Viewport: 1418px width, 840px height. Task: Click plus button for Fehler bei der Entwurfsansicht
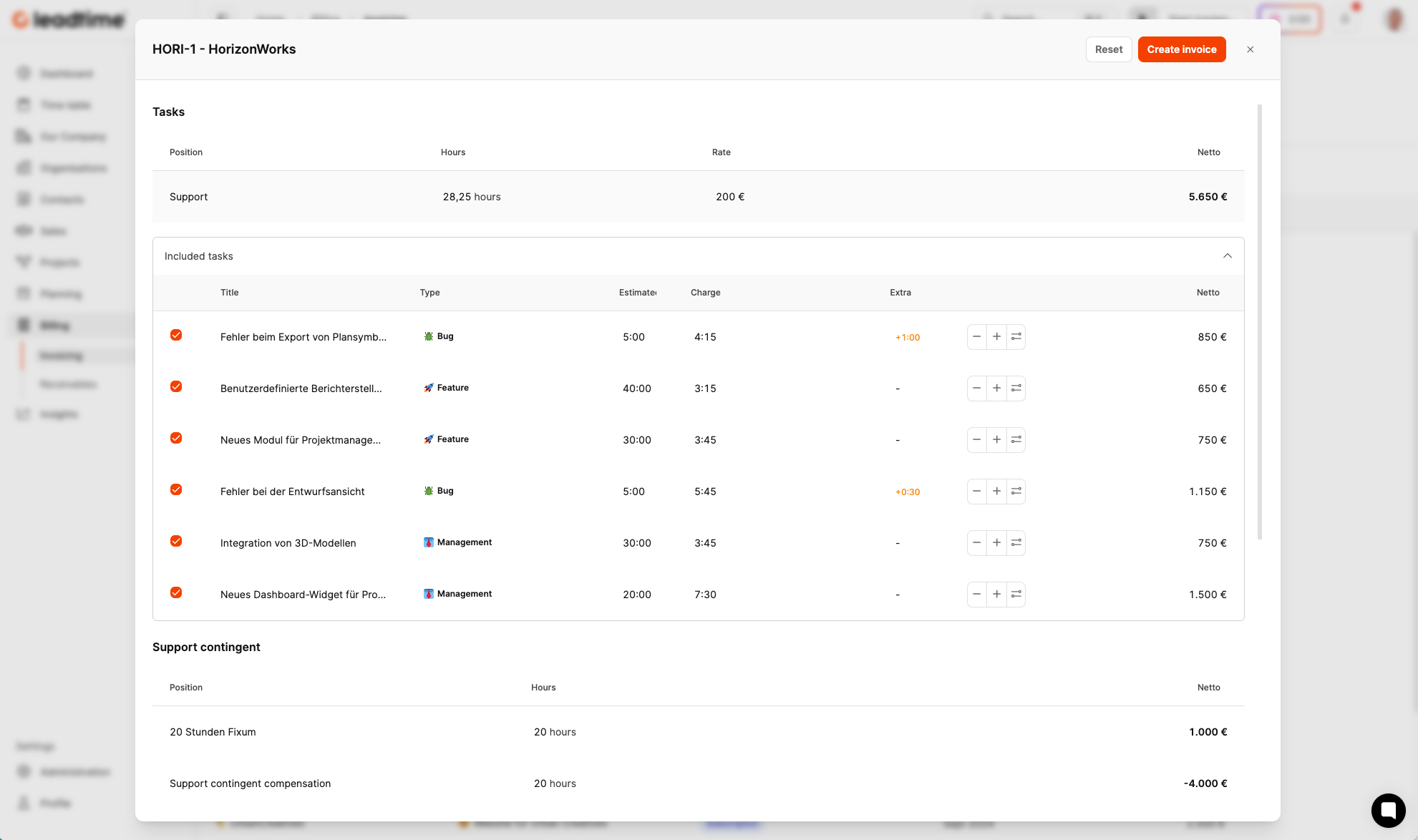(996, 492)
